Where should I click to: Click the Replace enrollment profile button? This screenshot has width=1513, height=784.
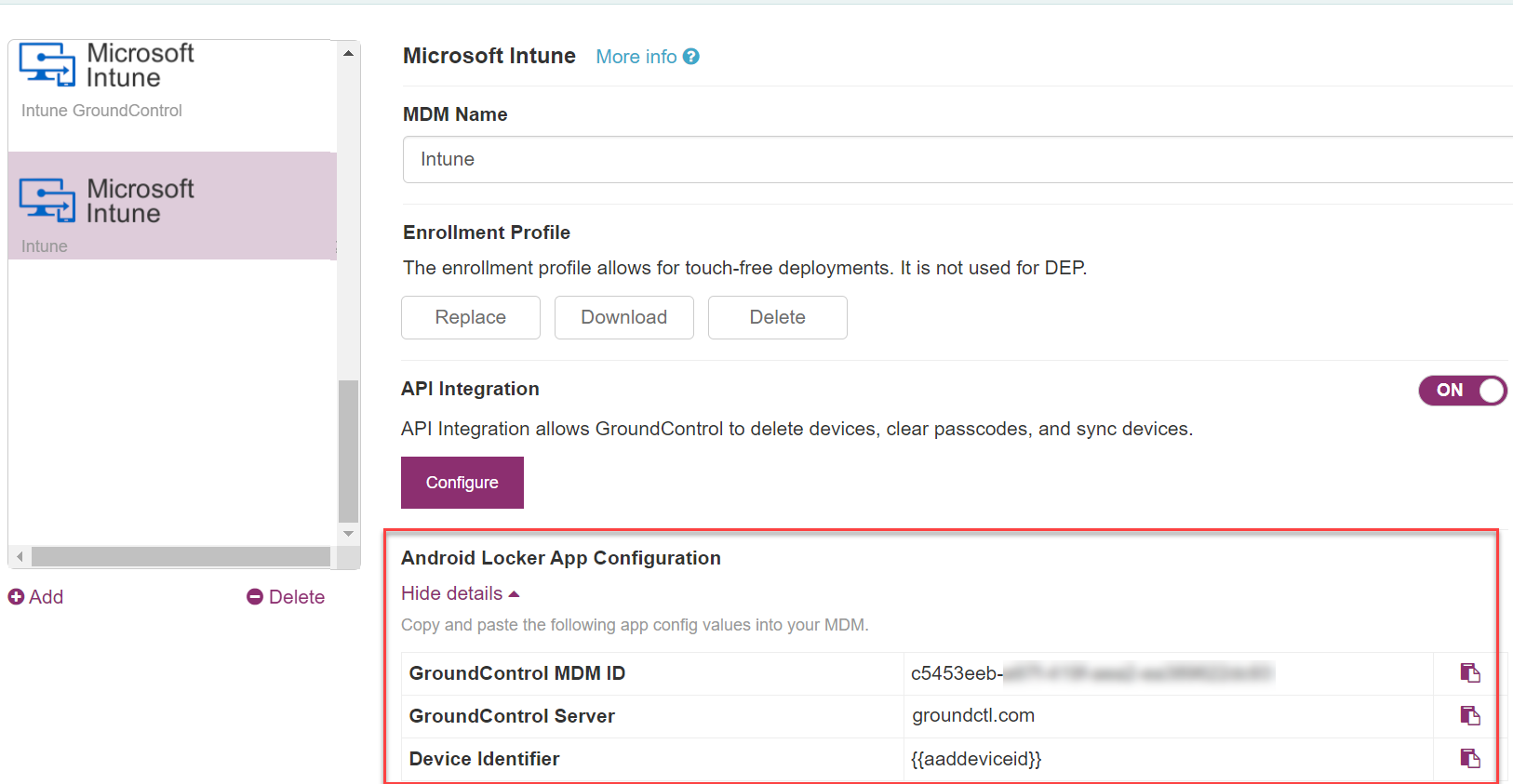(x=471, y=317)
